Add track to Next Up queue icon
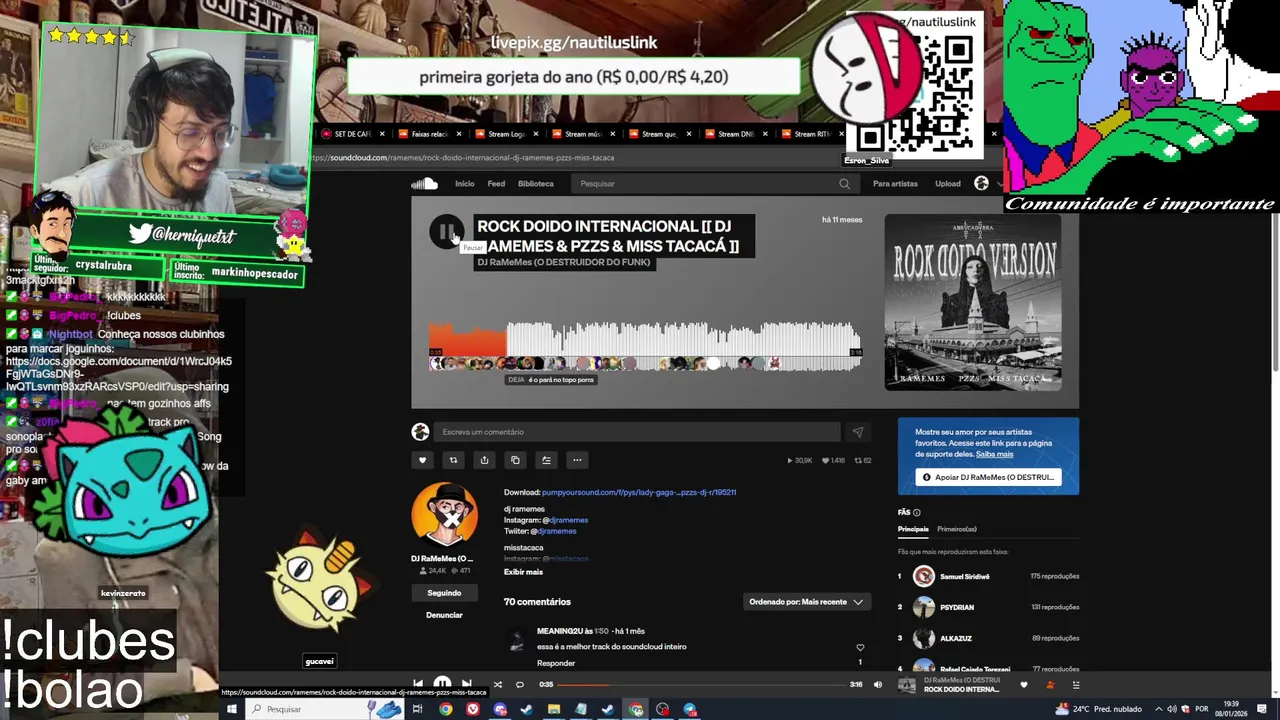This screenshot has width=1280, height=720. tap(546, 460)
